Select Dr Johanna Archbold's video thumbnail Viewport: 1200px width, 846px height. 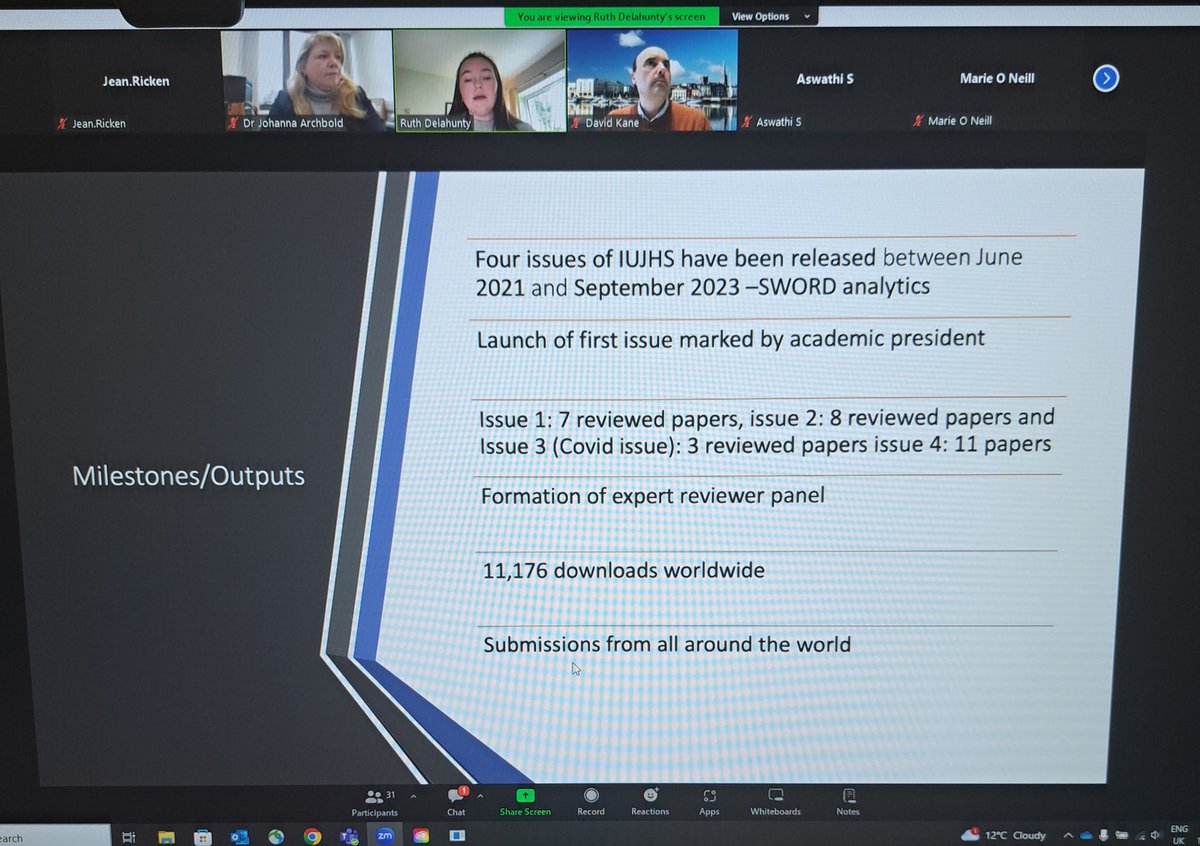click(305, 81)
